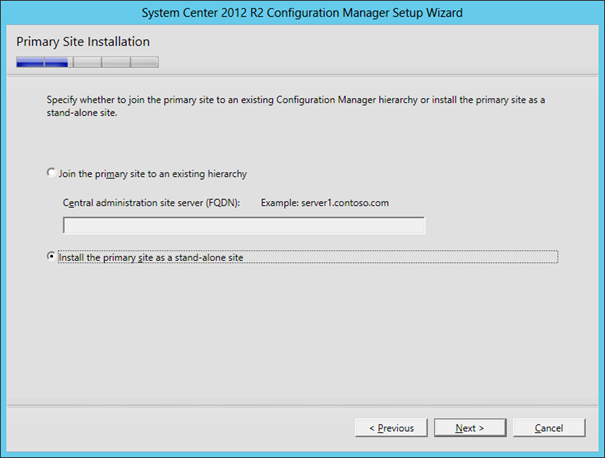Go back with the Previous button

pos(391,428)
